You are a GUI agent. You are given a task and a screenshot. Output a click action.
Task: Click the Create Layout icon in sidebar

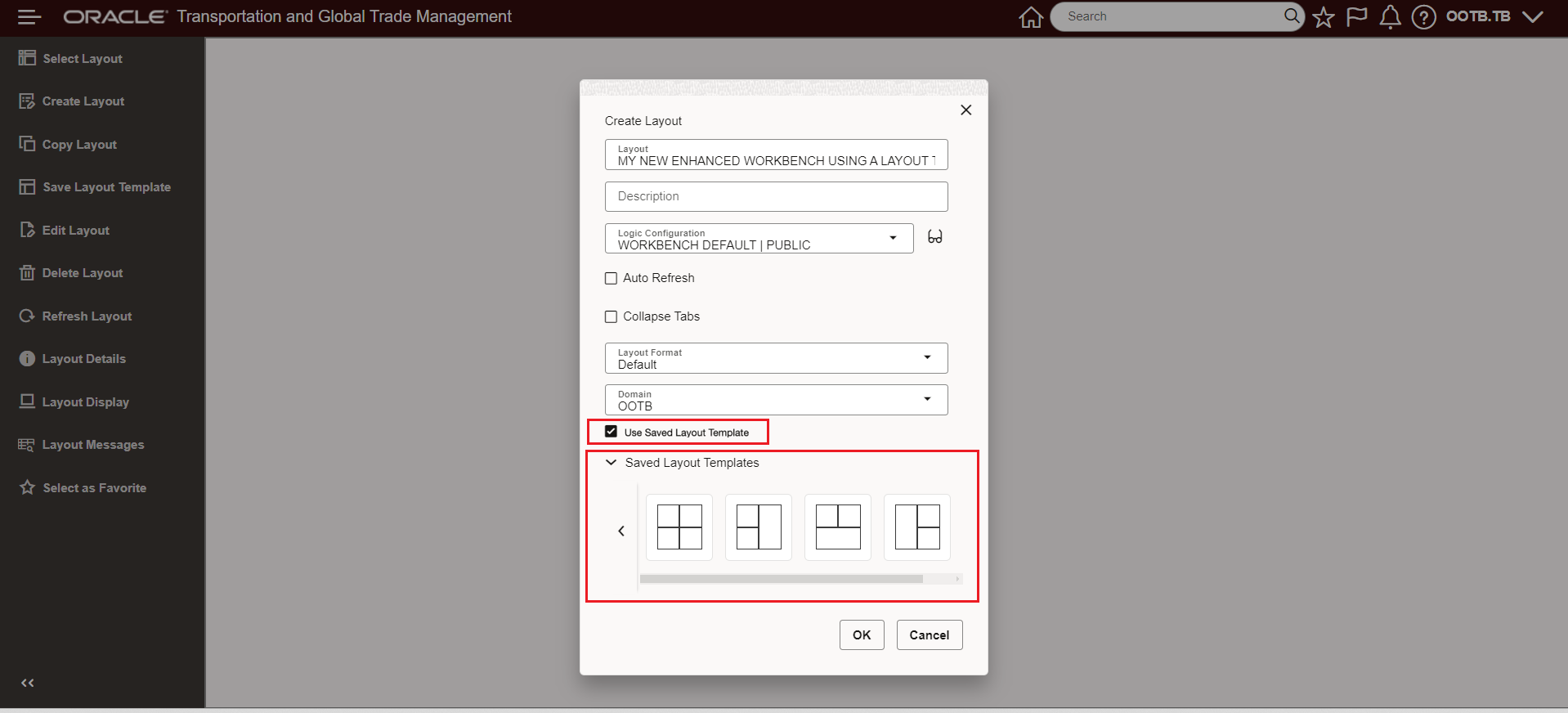(x=27, y=101)
